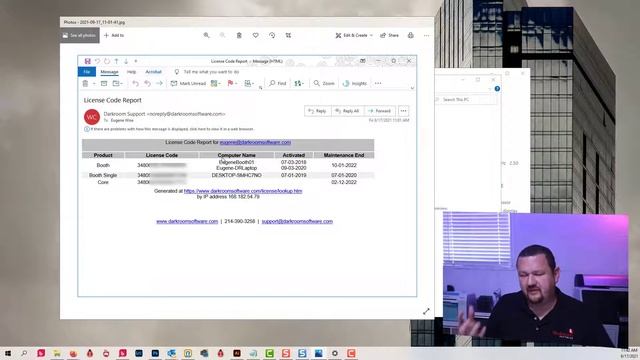Image resolution: width=640 pixels, height=360 pixels.
Task: Zoom in using the Photos magnifier icon
Action: pos(207,36)
